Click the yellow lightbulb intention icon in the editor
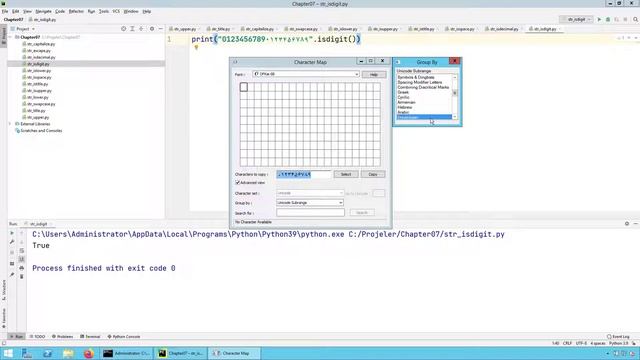The height and width of the screenshot is (360, 640). [196, 48]
